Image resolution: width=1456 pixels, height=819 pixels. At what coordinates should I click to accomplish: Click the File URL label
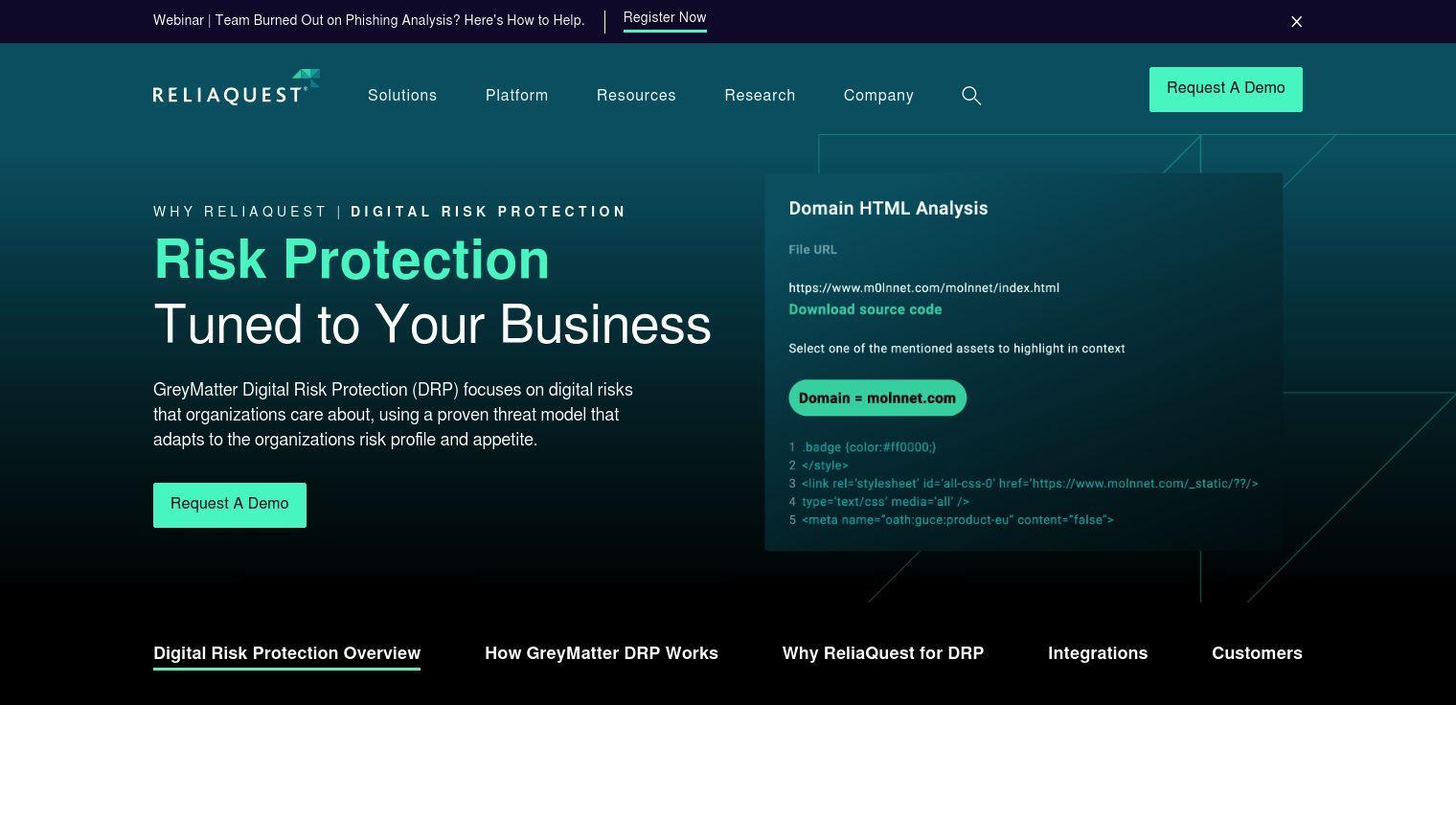[812, 250]
